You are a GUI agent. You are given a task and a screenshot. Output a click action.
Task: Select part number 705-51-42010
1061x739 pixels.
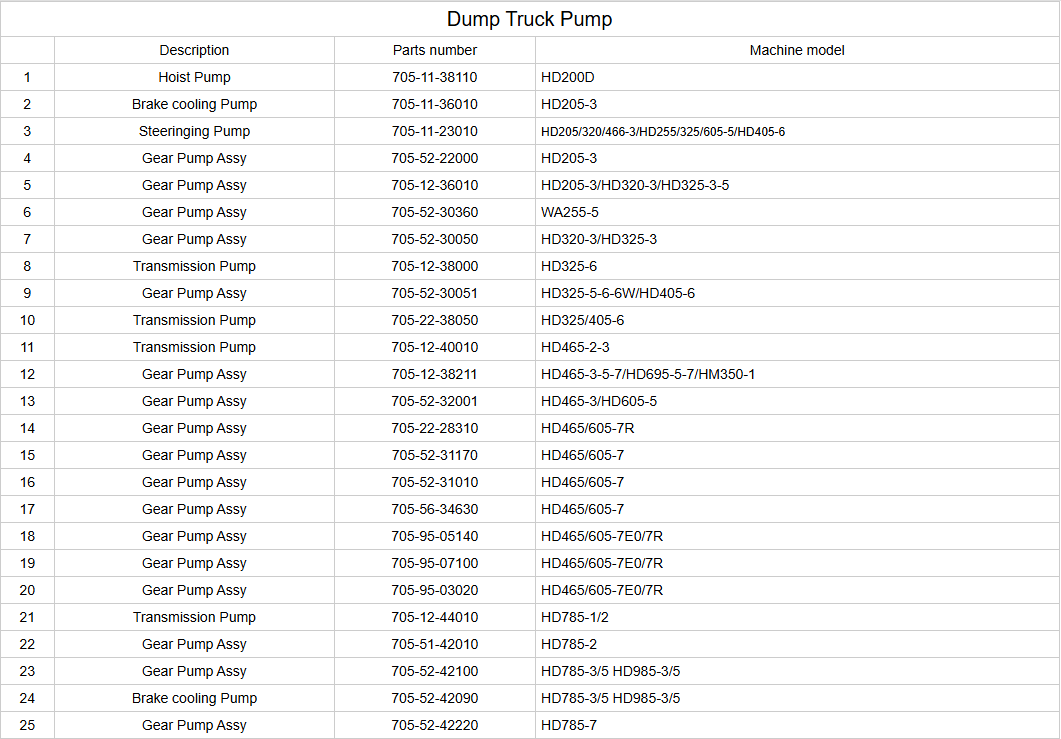434,646
